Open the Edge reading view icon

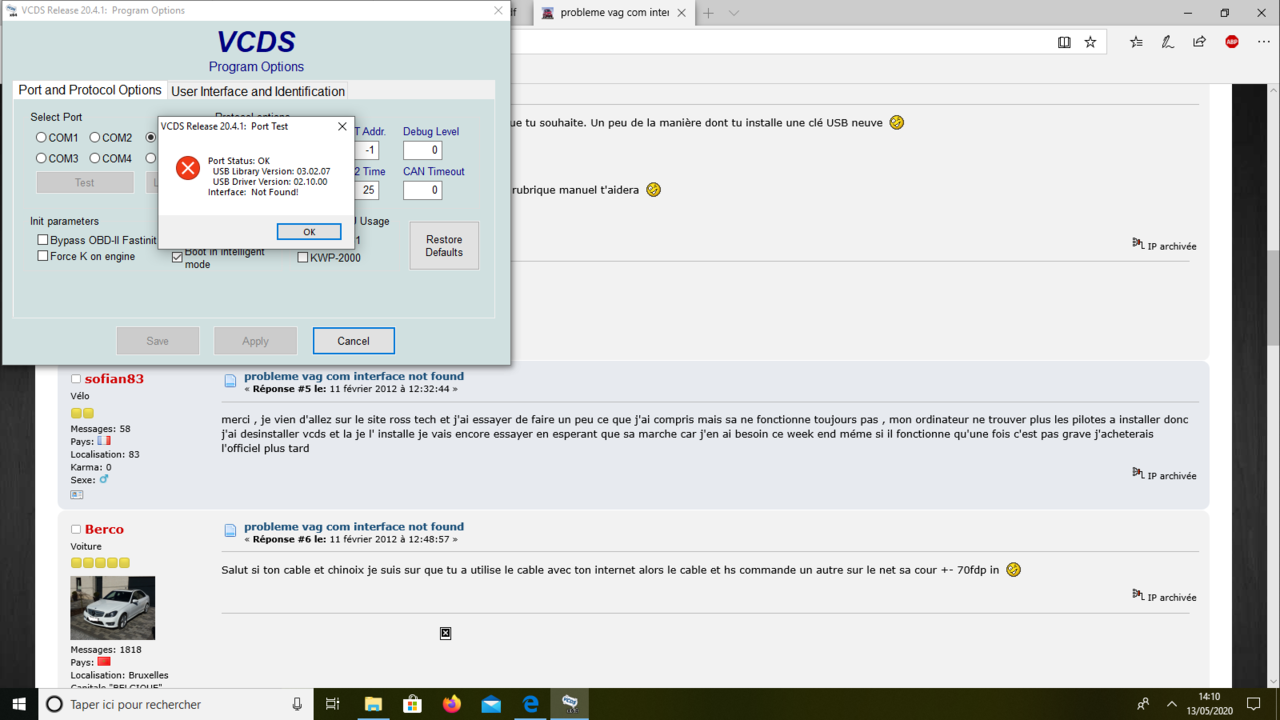[x=1064, y=42]
